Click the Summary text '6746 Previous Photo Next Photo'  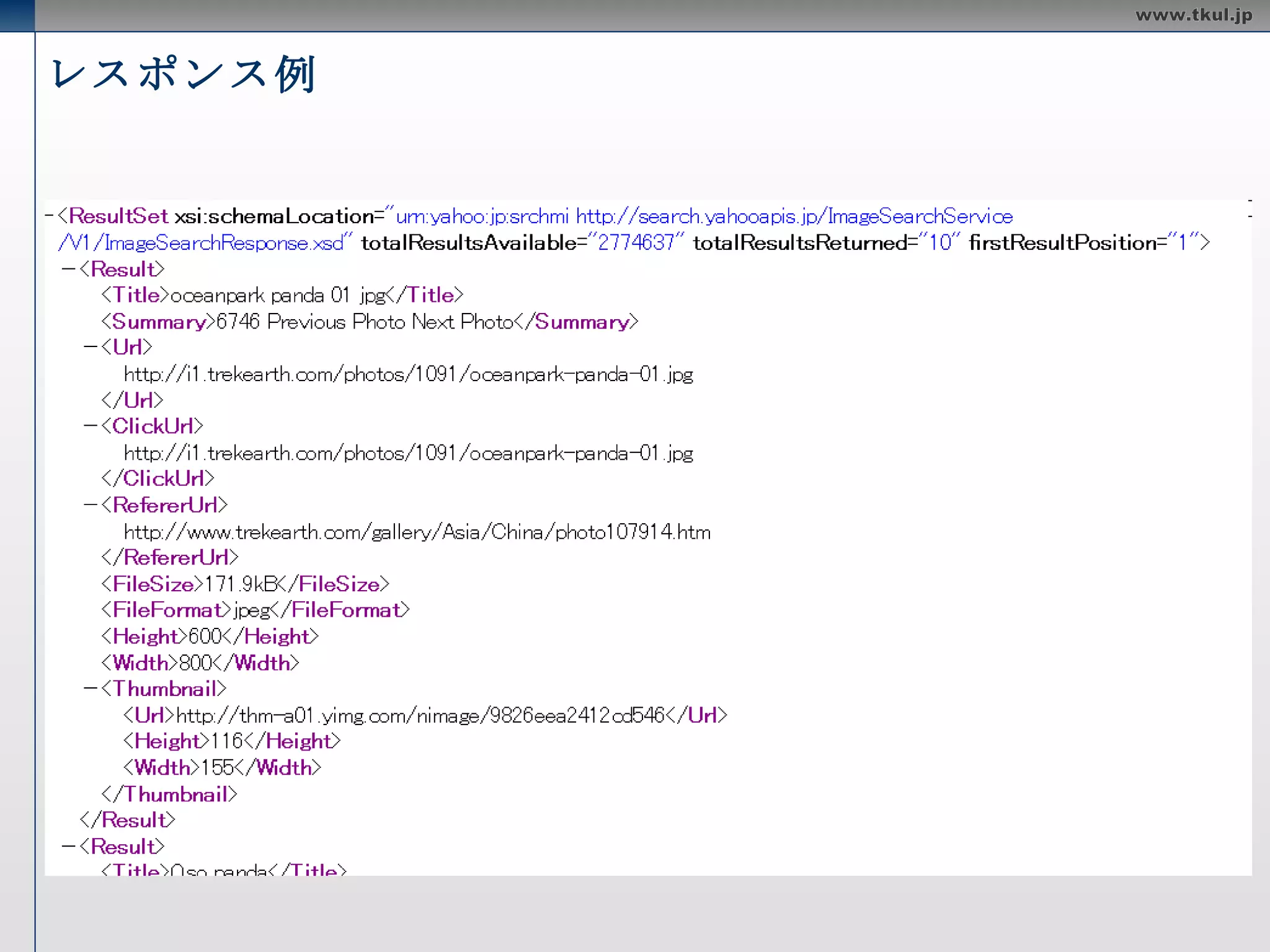pos(365,322)
